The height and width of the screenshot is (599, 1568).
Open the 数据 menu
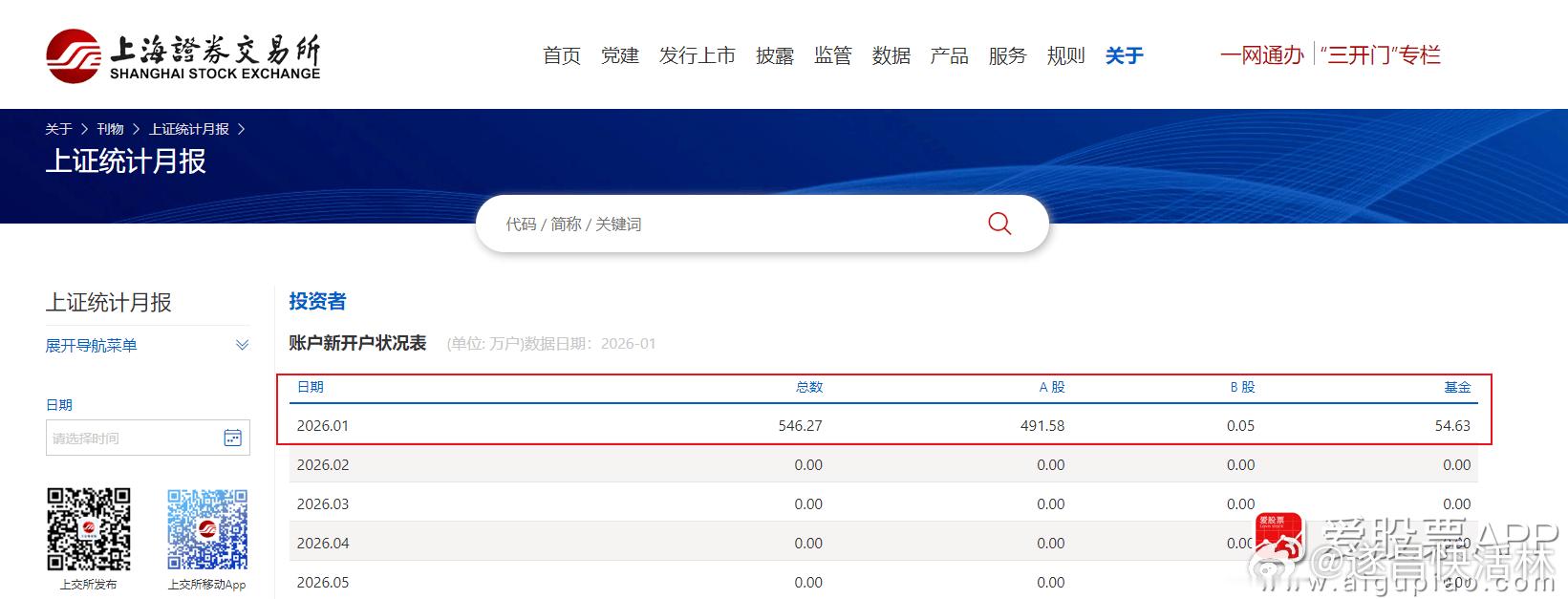tap(891, 55)
